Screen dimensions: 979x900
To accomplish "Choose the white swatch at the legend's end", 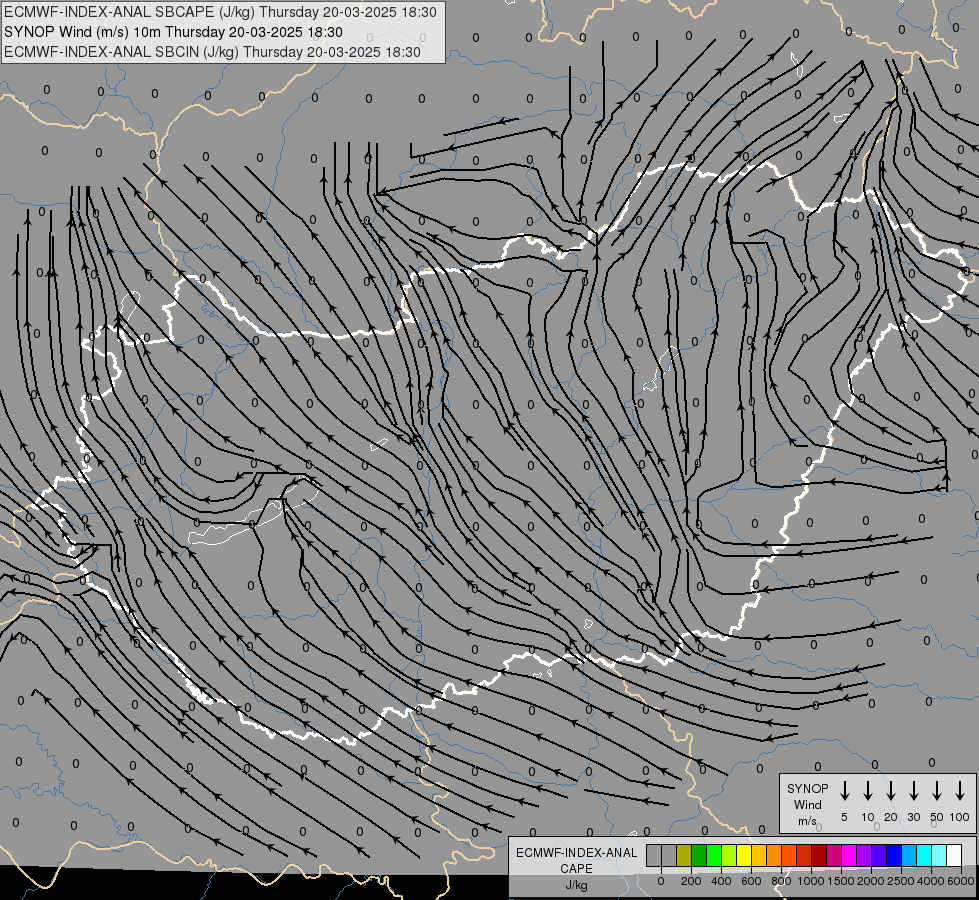I will (955, 855).
